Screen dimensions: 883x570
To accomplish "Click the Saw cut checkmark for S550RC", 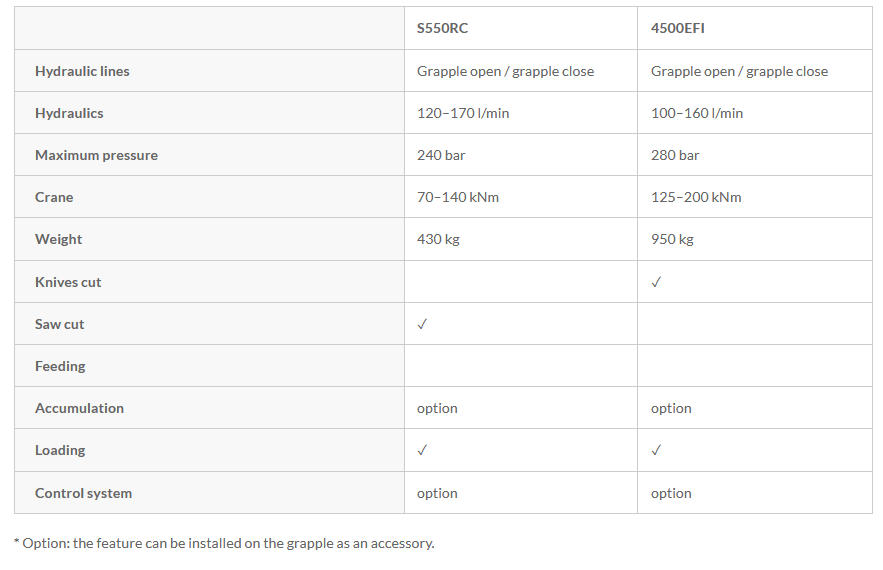I will [422, 324].
